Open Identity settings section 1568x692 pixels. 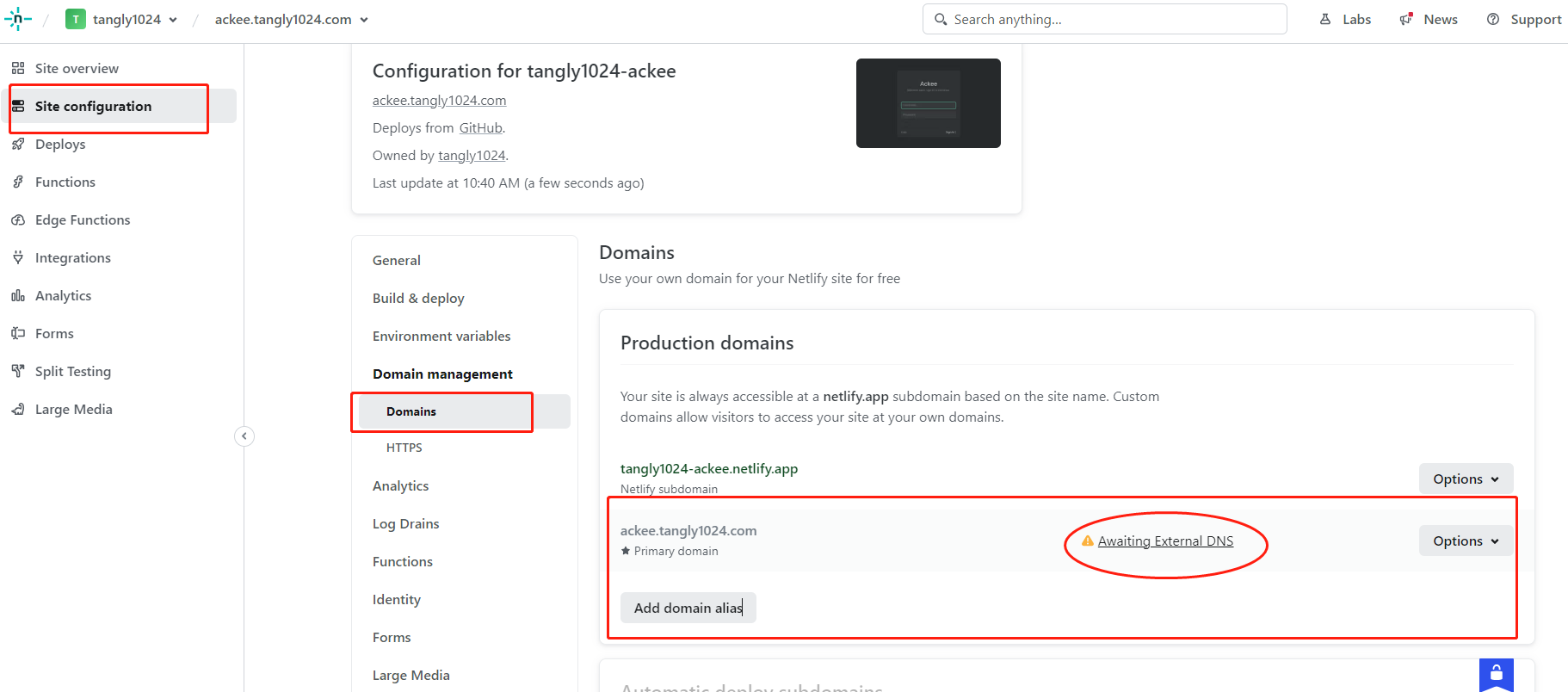tap(397, 599)
